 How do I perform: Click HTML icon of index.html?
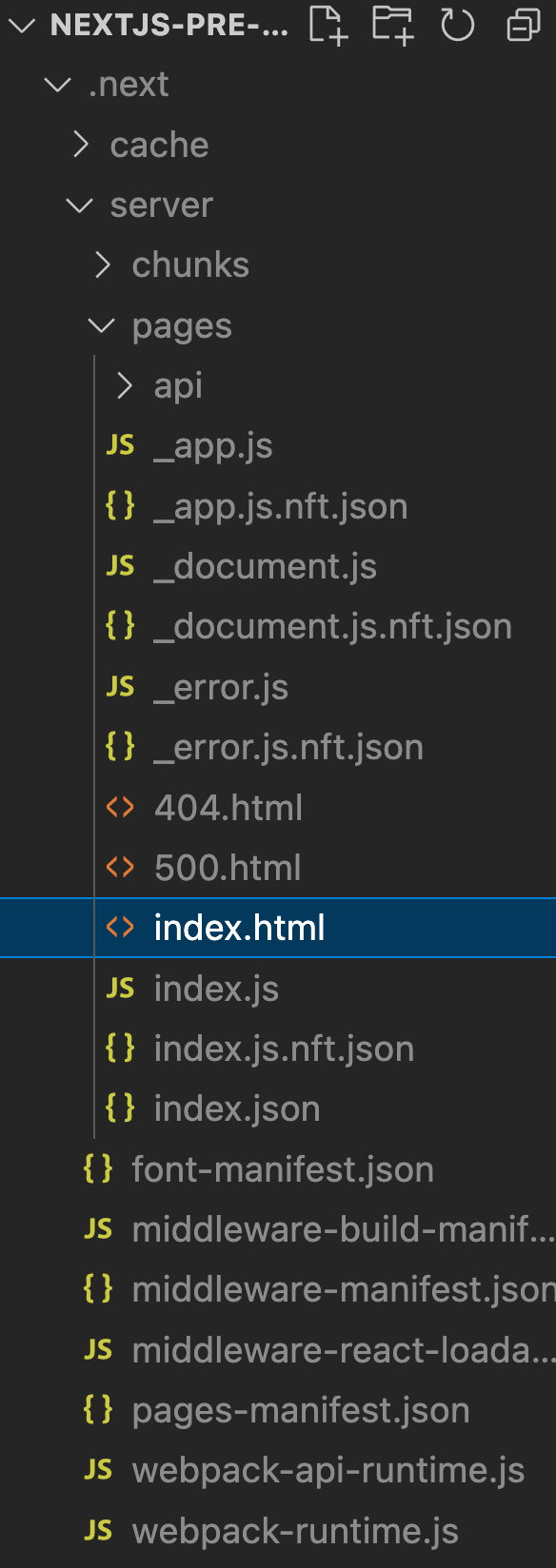point(120,928)
